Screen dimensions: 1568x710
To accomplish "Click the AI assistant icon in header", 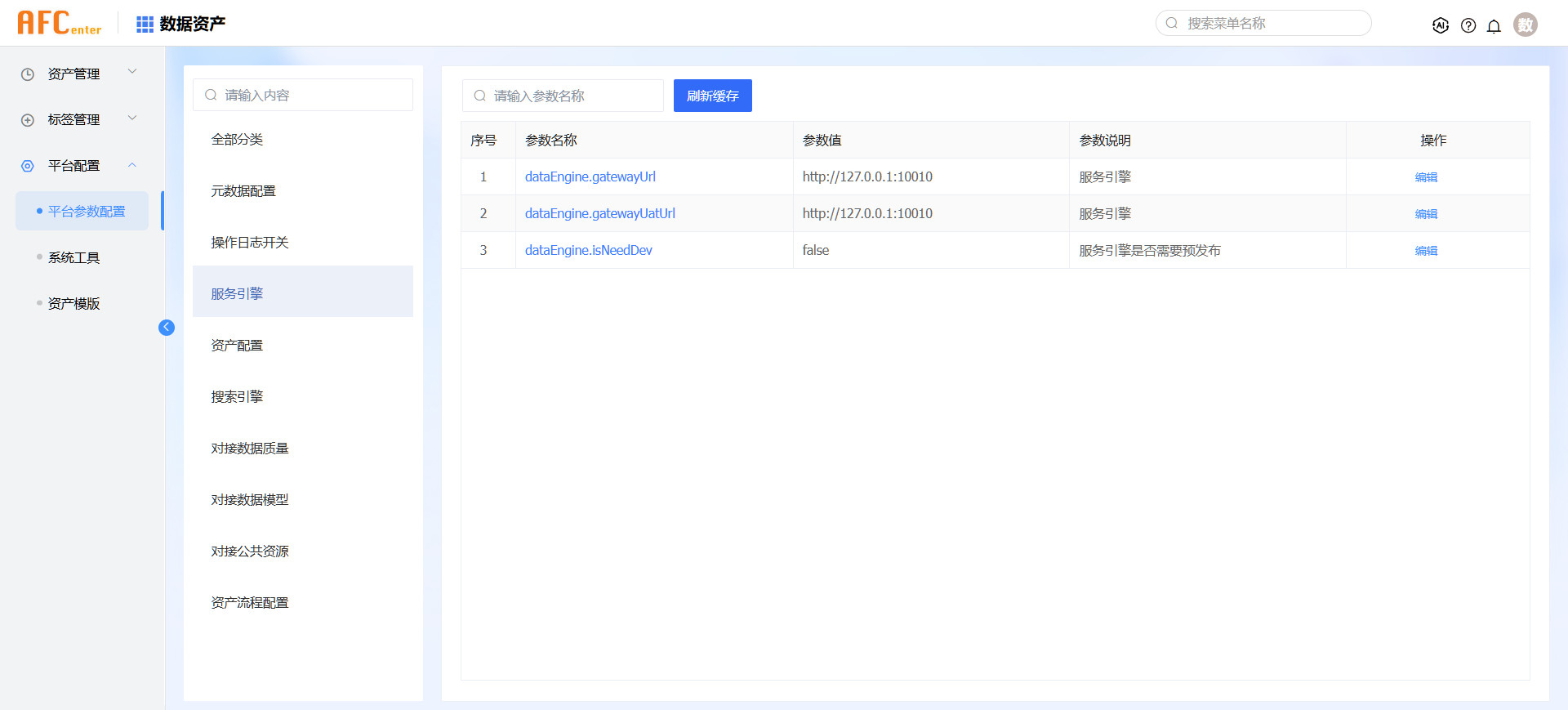I will [1441, 25].
